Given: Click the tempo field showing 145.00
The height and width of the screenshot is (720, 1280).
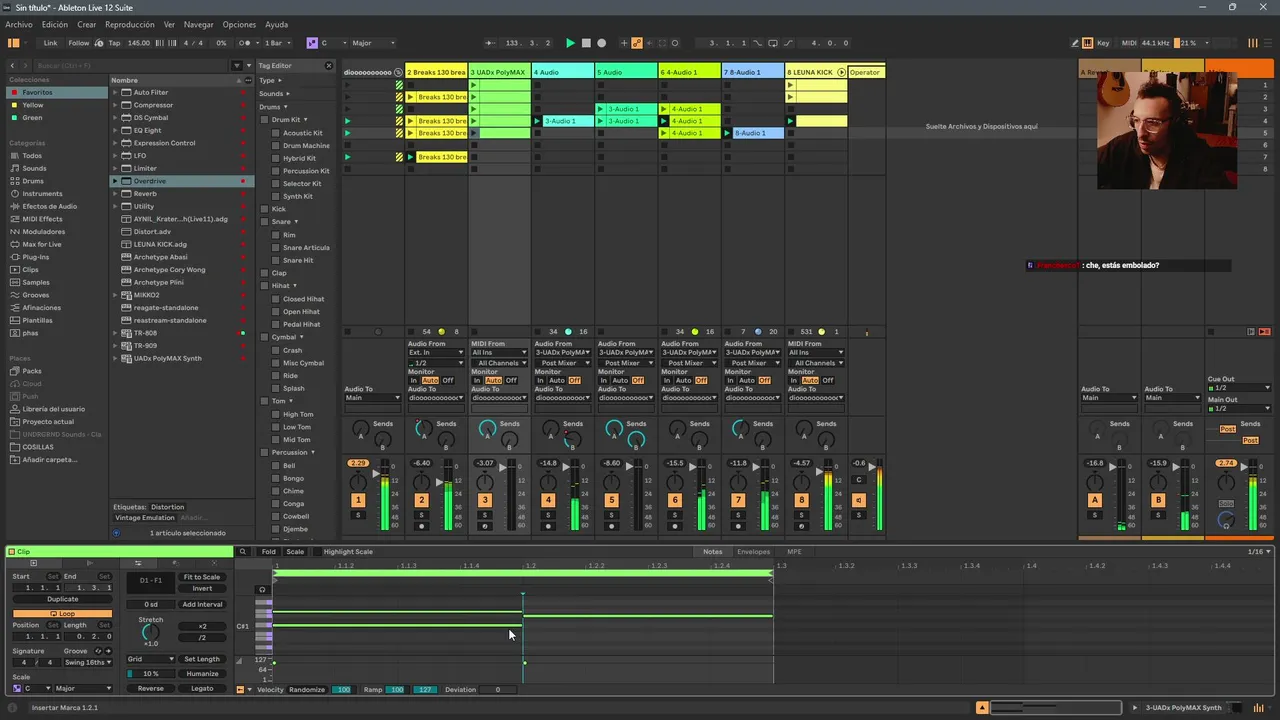Looking at the screenshot, I should pyautogui.click(x=139, y=43).
